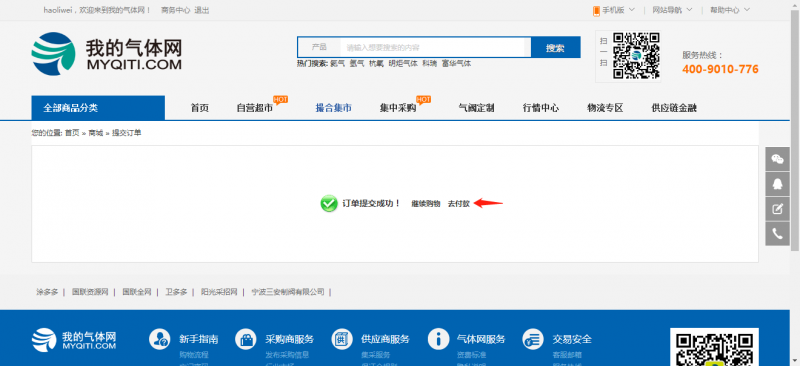The image size is (800, 366).
Task: Click the hotline number 400-9010-776
Action: click(x=720, y=69)
